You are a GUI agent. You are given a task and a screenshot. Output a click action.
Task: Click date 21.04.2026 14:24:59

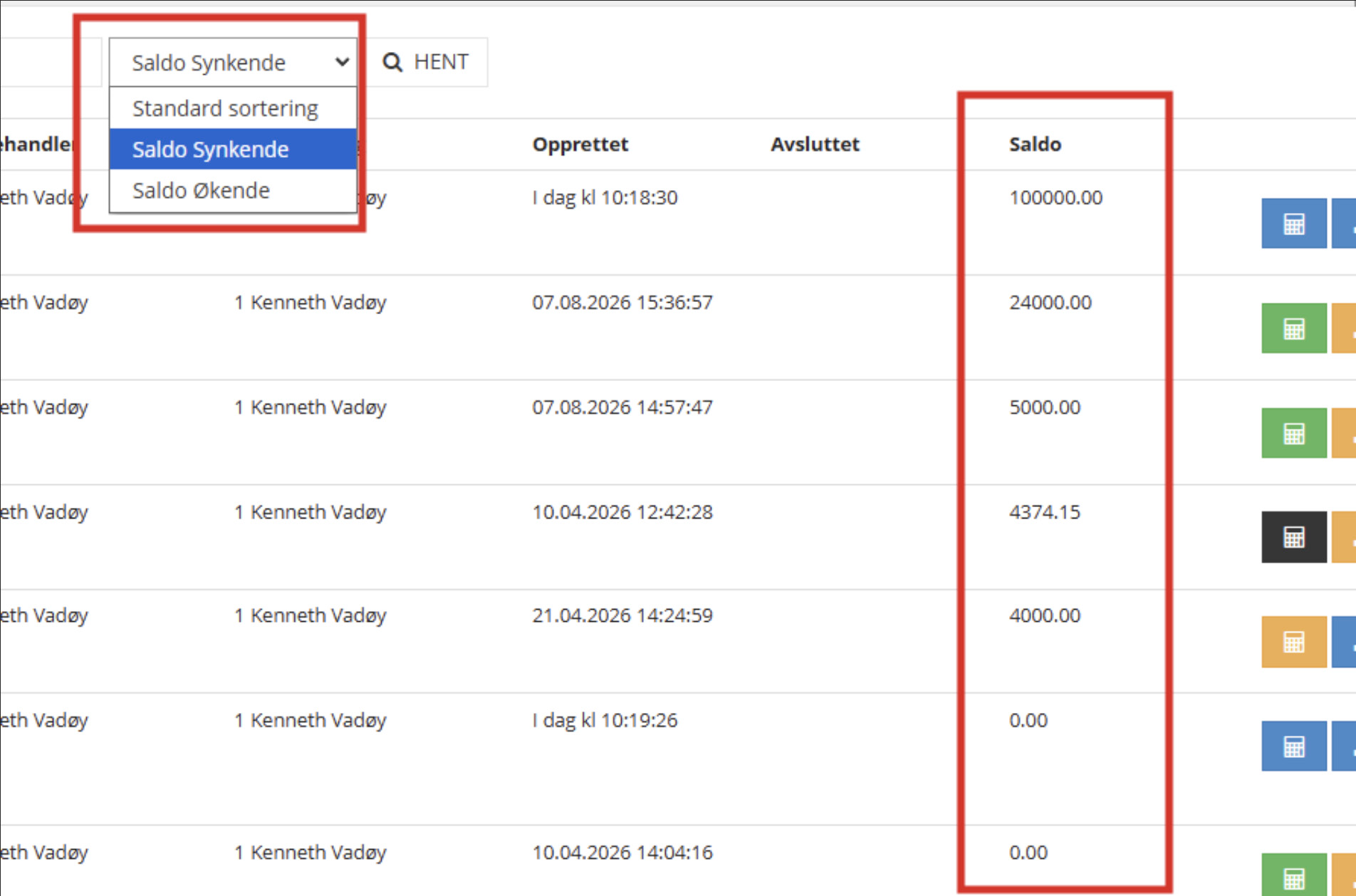(x=622, y=615)
